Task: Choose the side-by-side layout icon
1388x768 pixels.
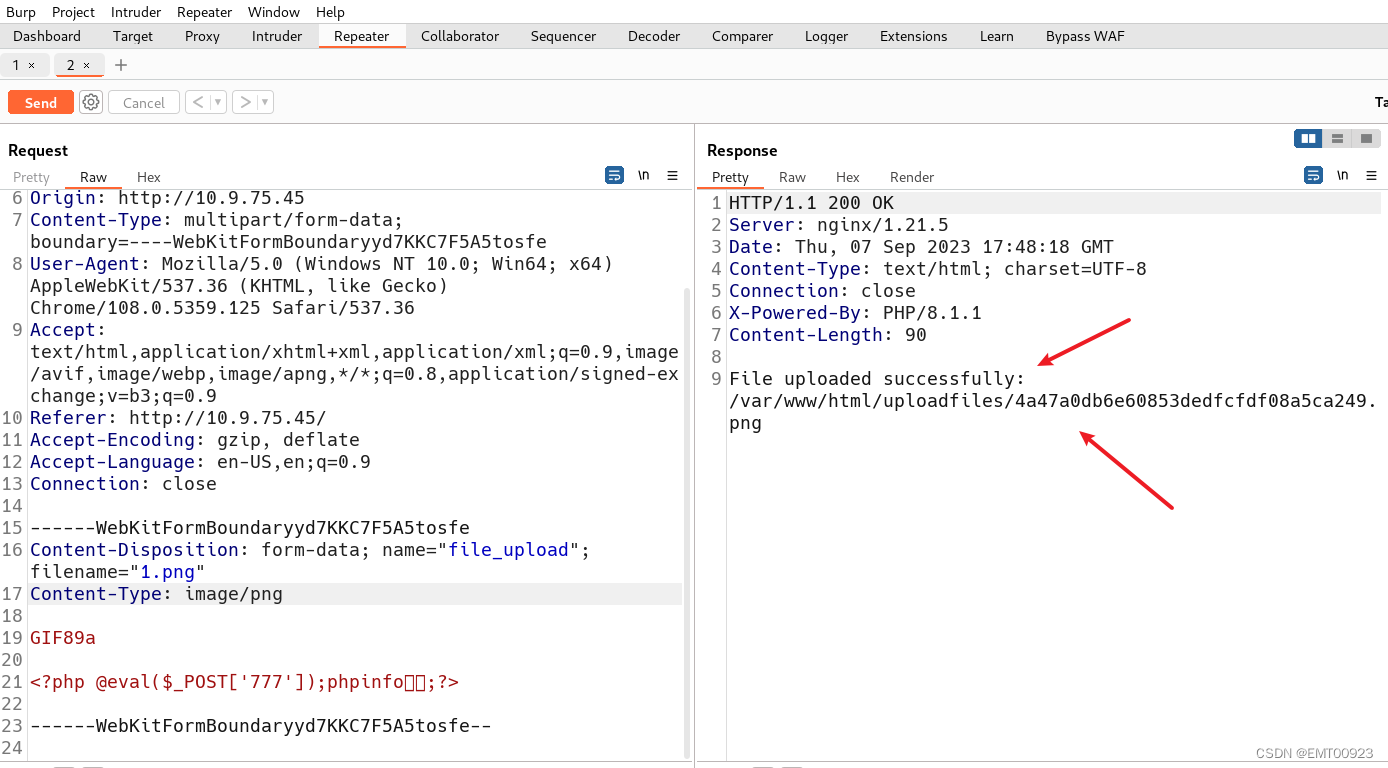Action: (1308, 138)
